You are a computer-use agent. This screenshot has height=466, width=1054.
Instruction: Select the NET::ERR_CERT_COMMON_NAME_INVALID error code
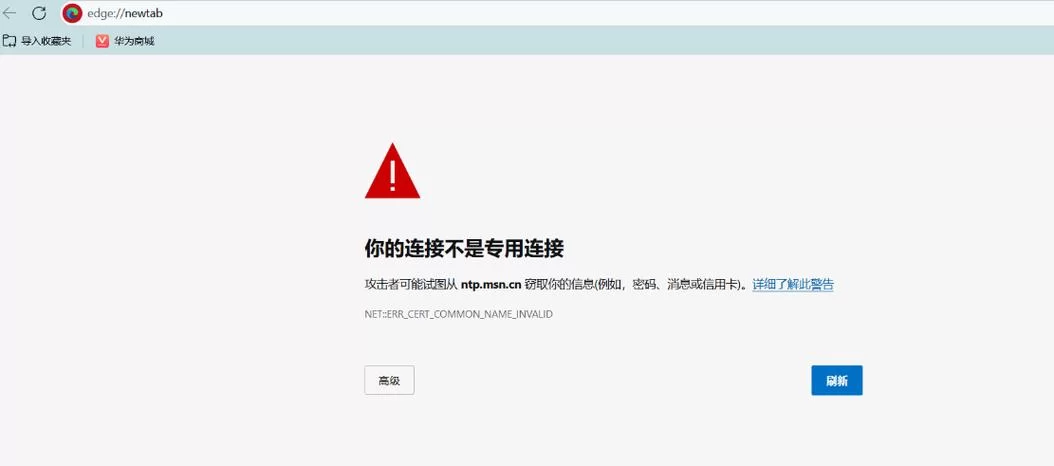[x=458, y=314]
